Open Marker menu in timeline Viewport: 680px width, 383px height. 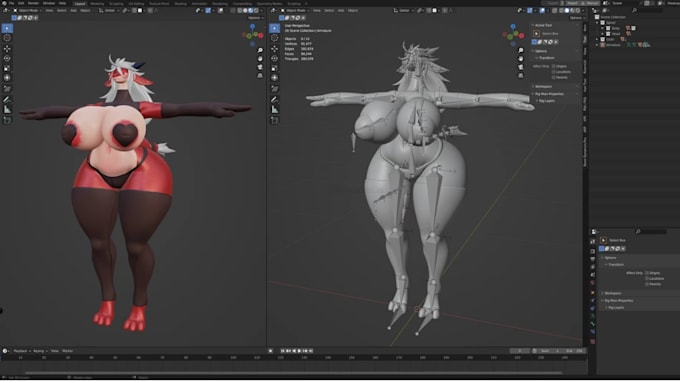tap(67, 351)
